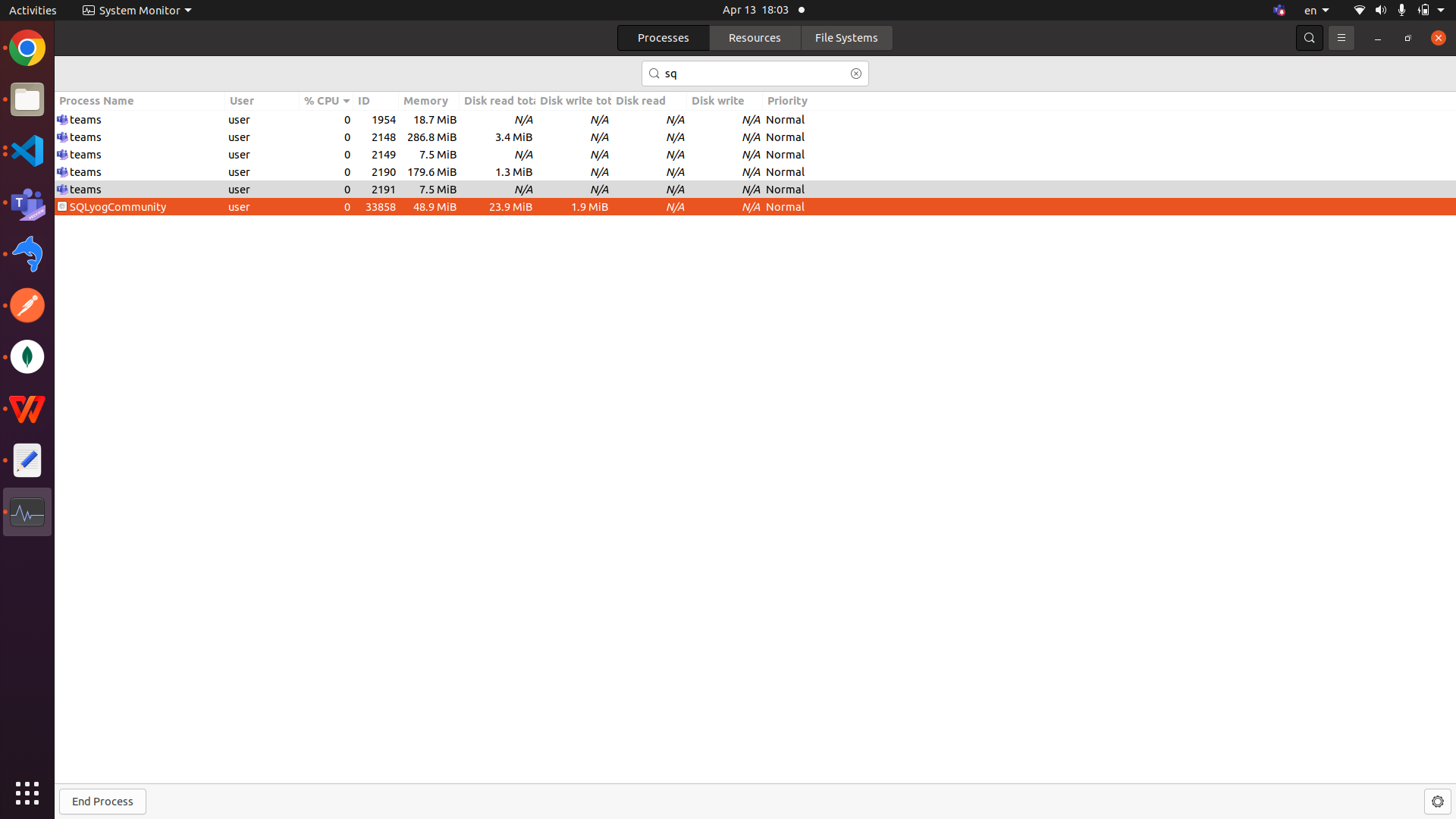The height and width of the screenshot is (819, 1456).
Task: Open the volume indicator
Action: point(1380,11)
